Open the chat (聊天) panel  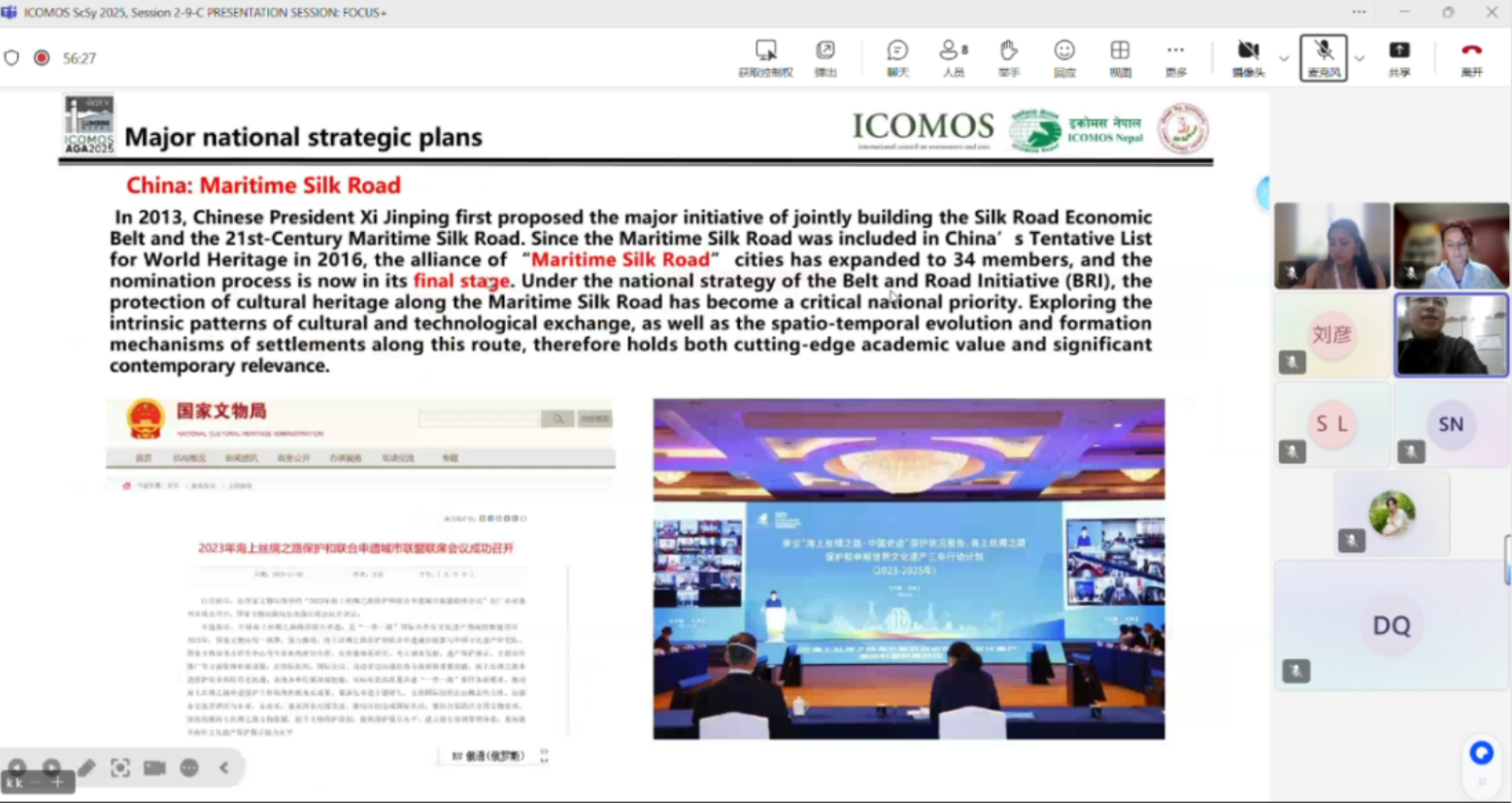pos(897,57)
